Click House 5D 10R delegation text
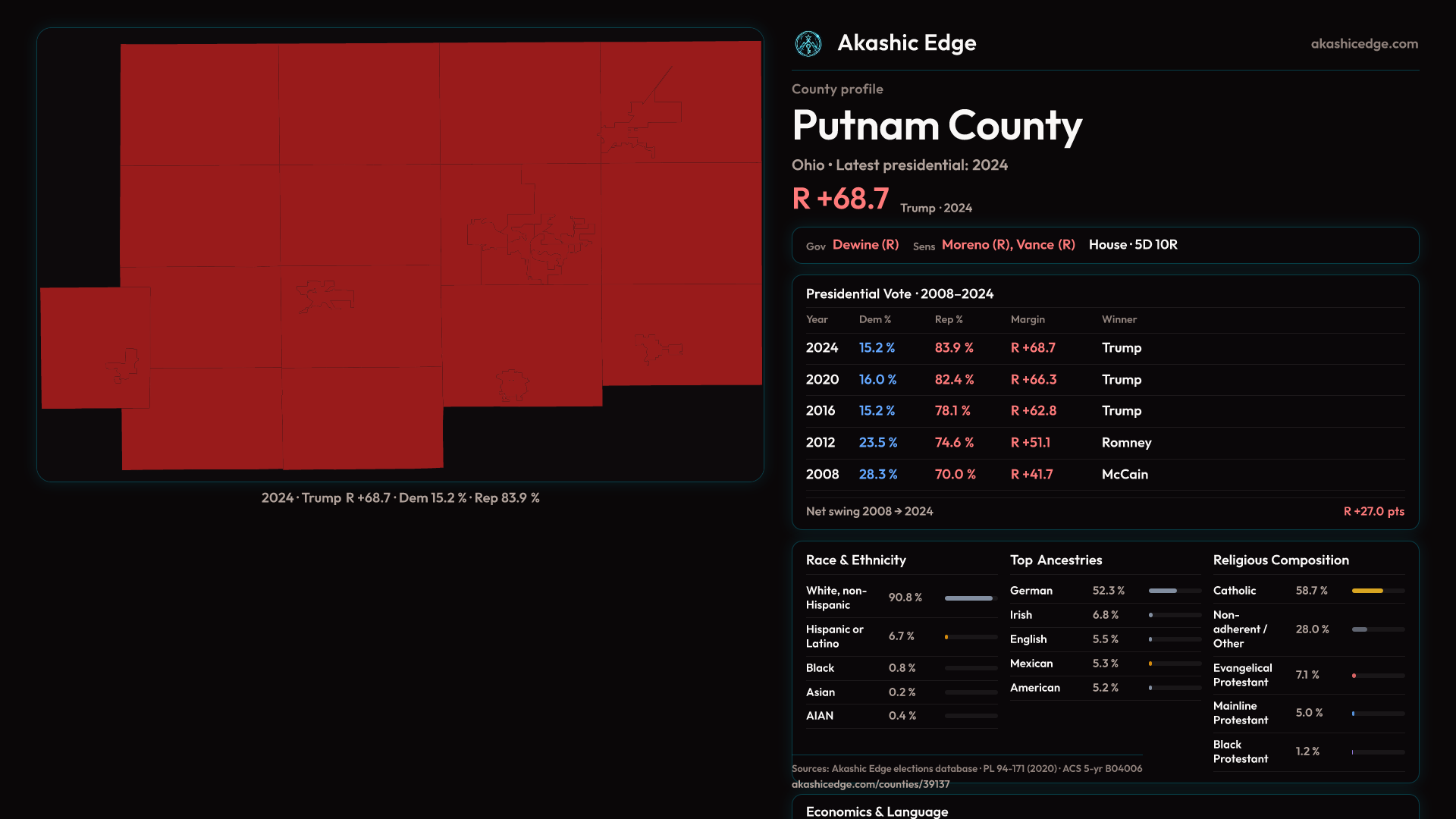The width and height of the screenshot is (1456, 819). coord(1132,245)
